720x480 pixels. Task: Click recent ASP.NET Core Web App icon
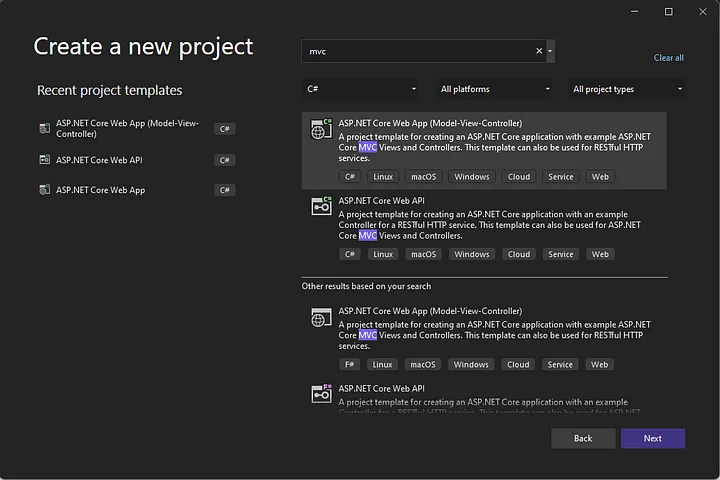44,190
